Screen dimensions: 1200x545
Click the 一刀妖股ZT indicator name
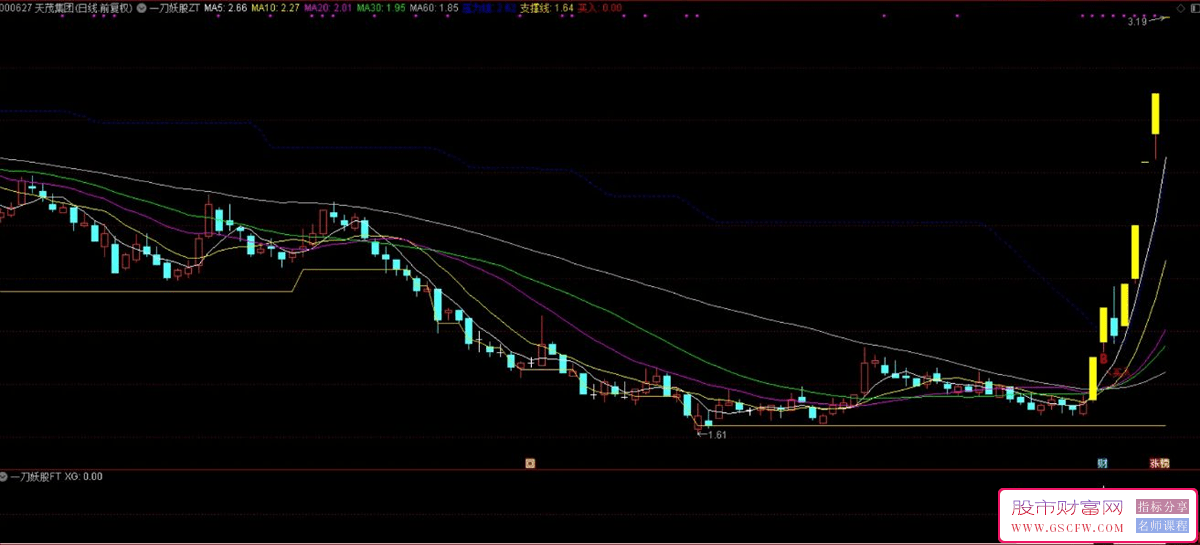click(x=174, y=7)
